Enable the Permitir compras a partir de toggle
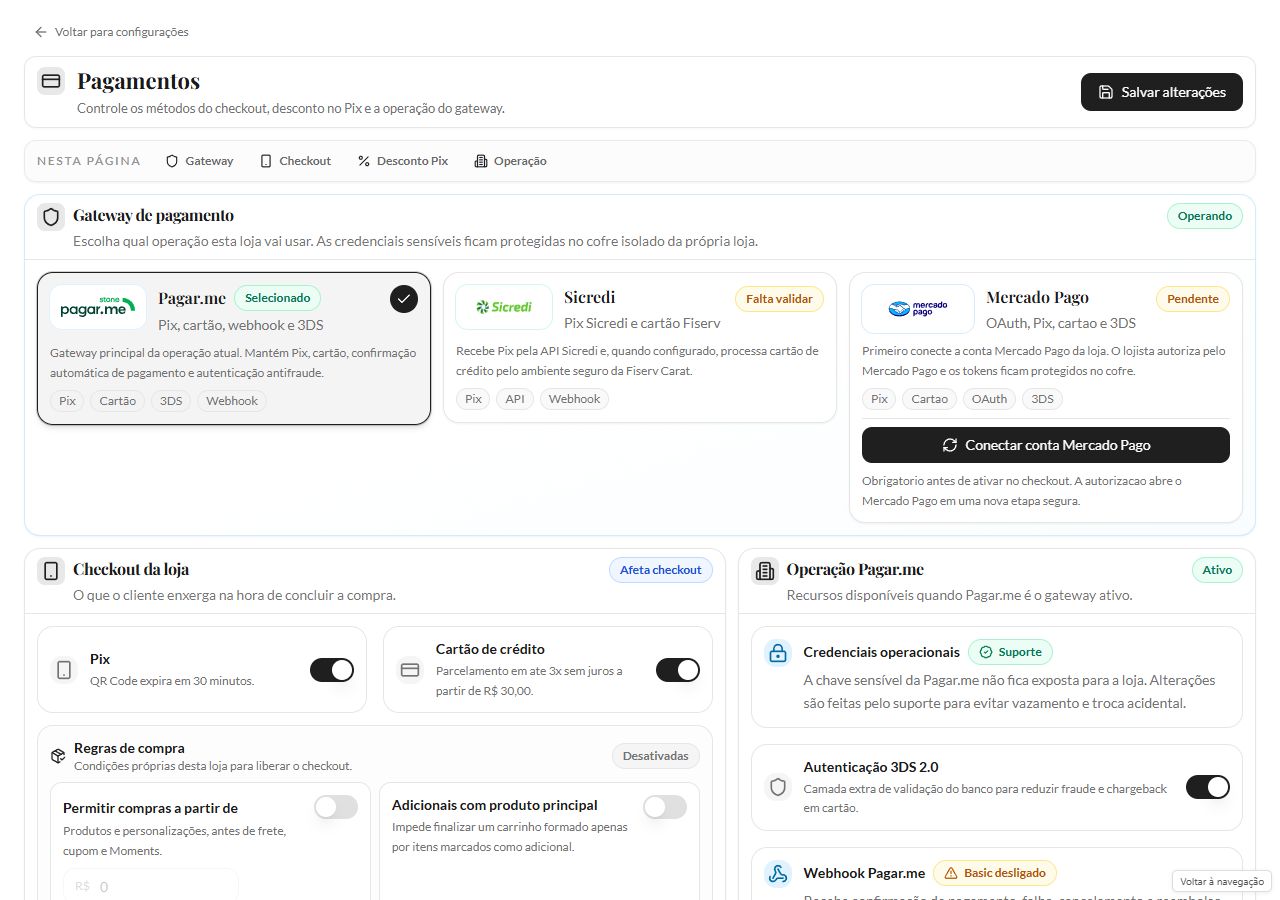This screenshot has width=1280, height=900. [x=336, y=807]
